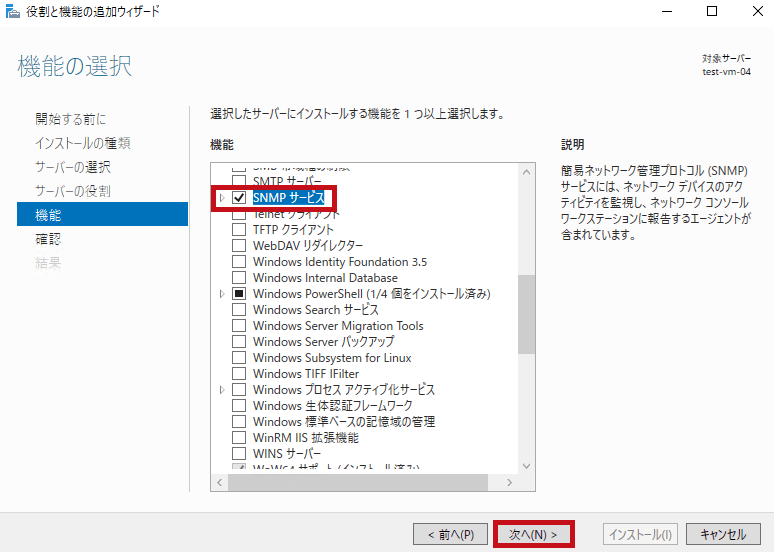
Task: Select Windows Search サービス row text
Action: coord(316,310)
